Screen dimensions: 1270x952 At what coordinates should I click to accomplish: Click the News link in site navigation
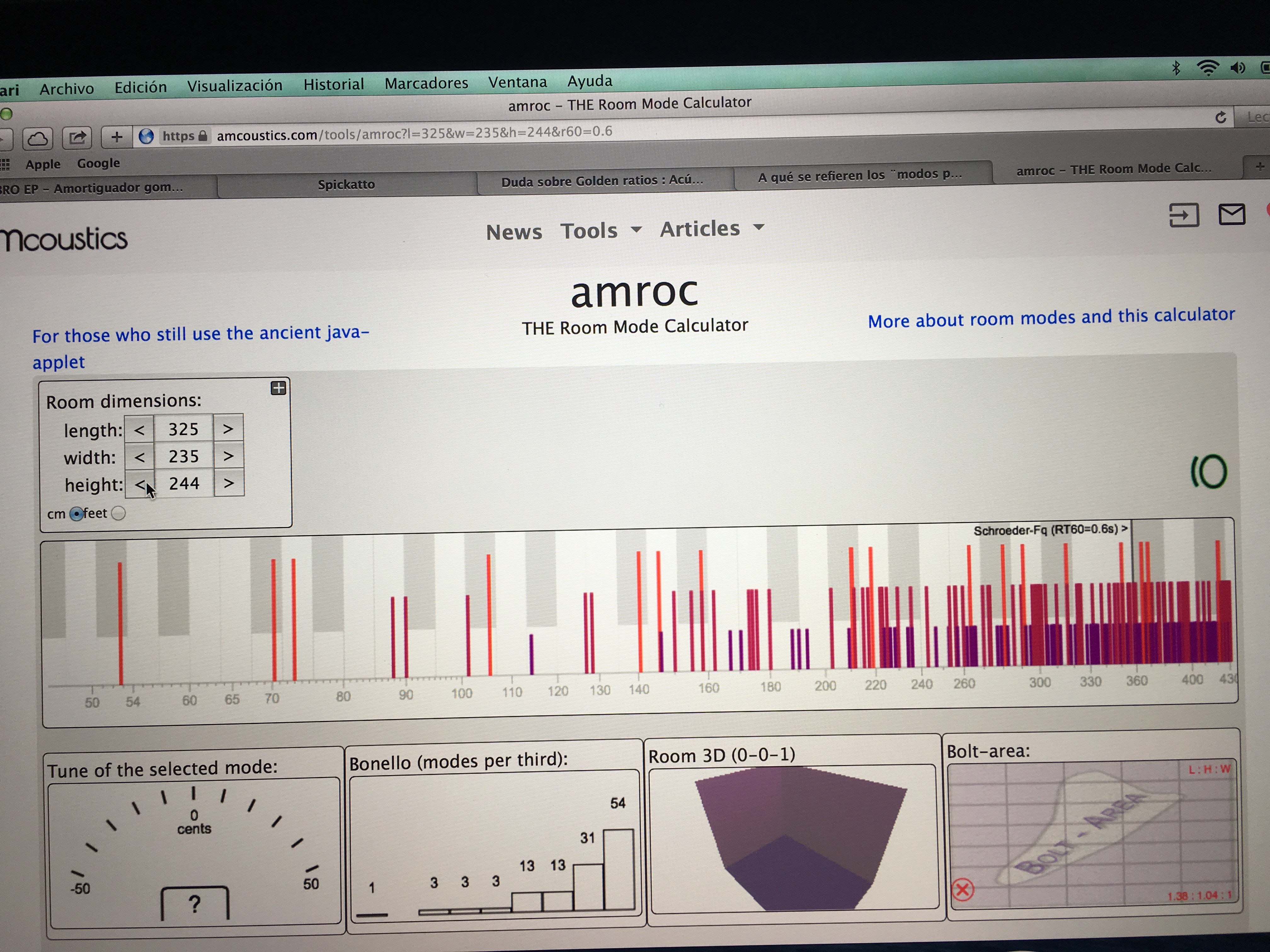[514, 232]
